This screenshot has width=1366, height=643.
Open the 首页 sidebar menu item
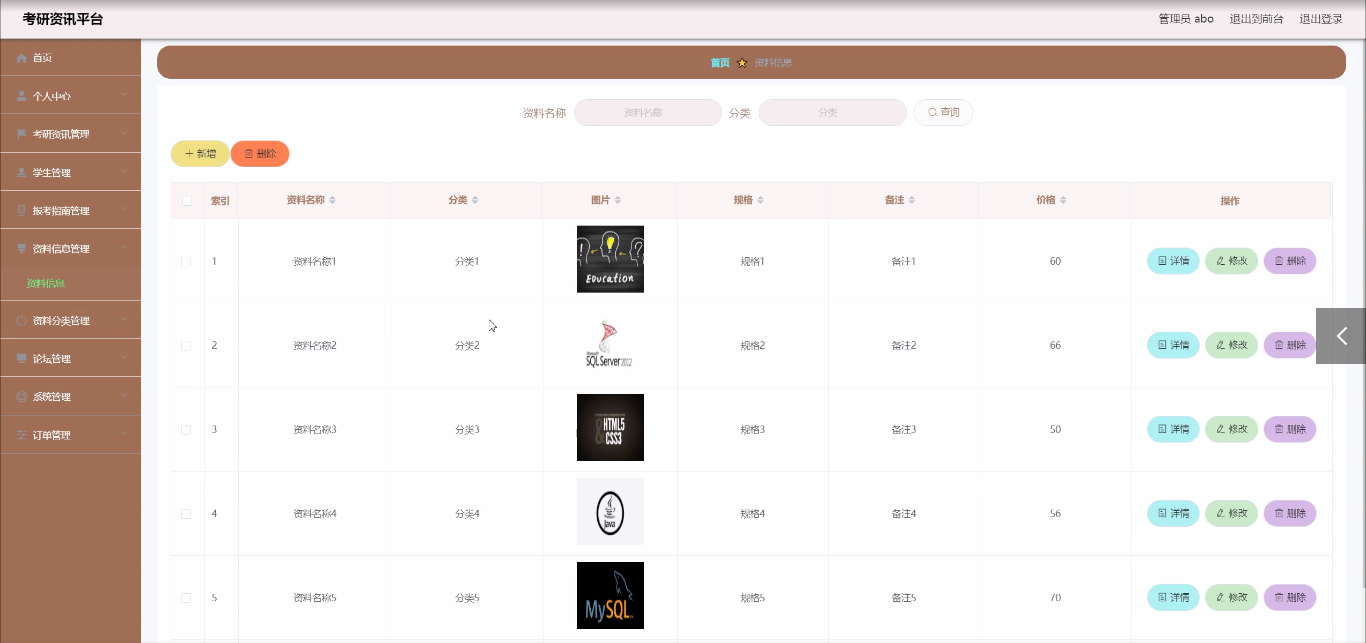tap(70, 58)
